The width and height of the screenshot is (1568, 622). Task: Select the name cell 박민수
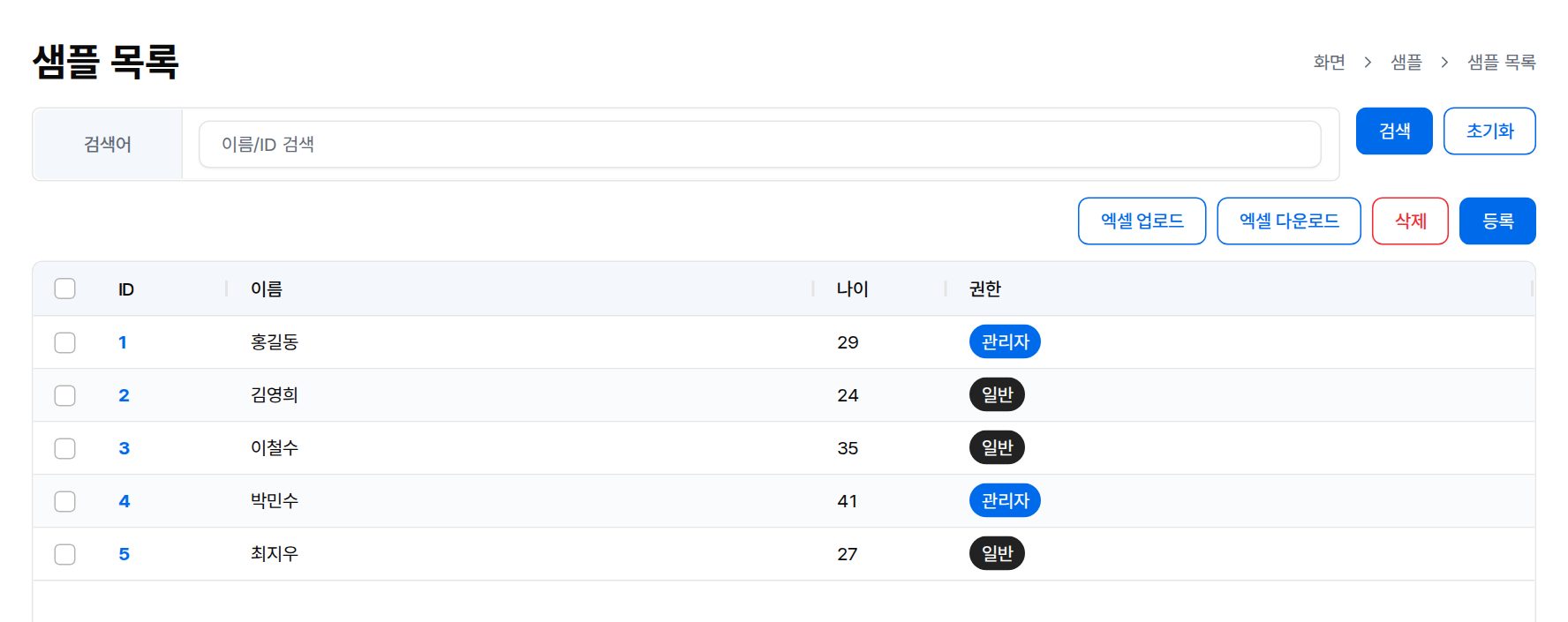tap(275, 500)
